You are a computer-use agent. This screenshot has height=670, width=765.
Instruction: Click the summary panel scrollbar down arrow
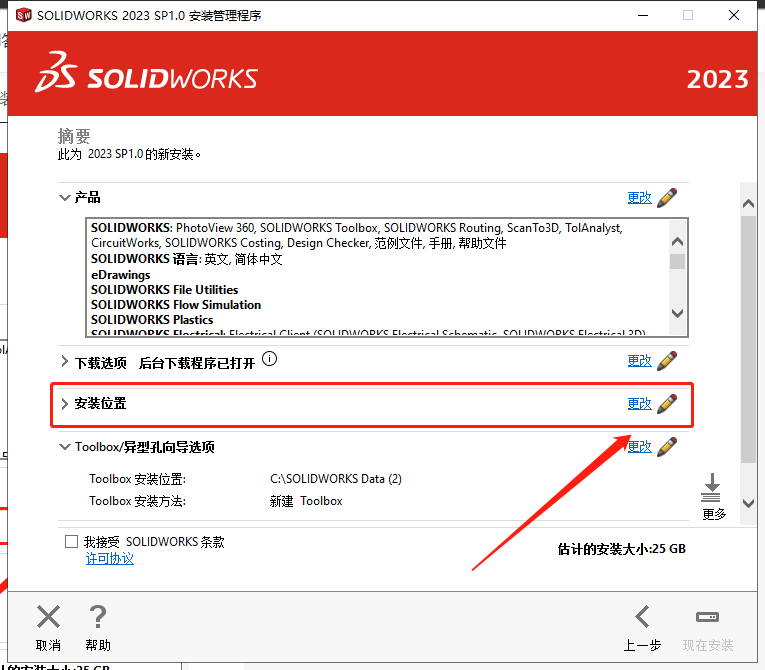[749, 503]
